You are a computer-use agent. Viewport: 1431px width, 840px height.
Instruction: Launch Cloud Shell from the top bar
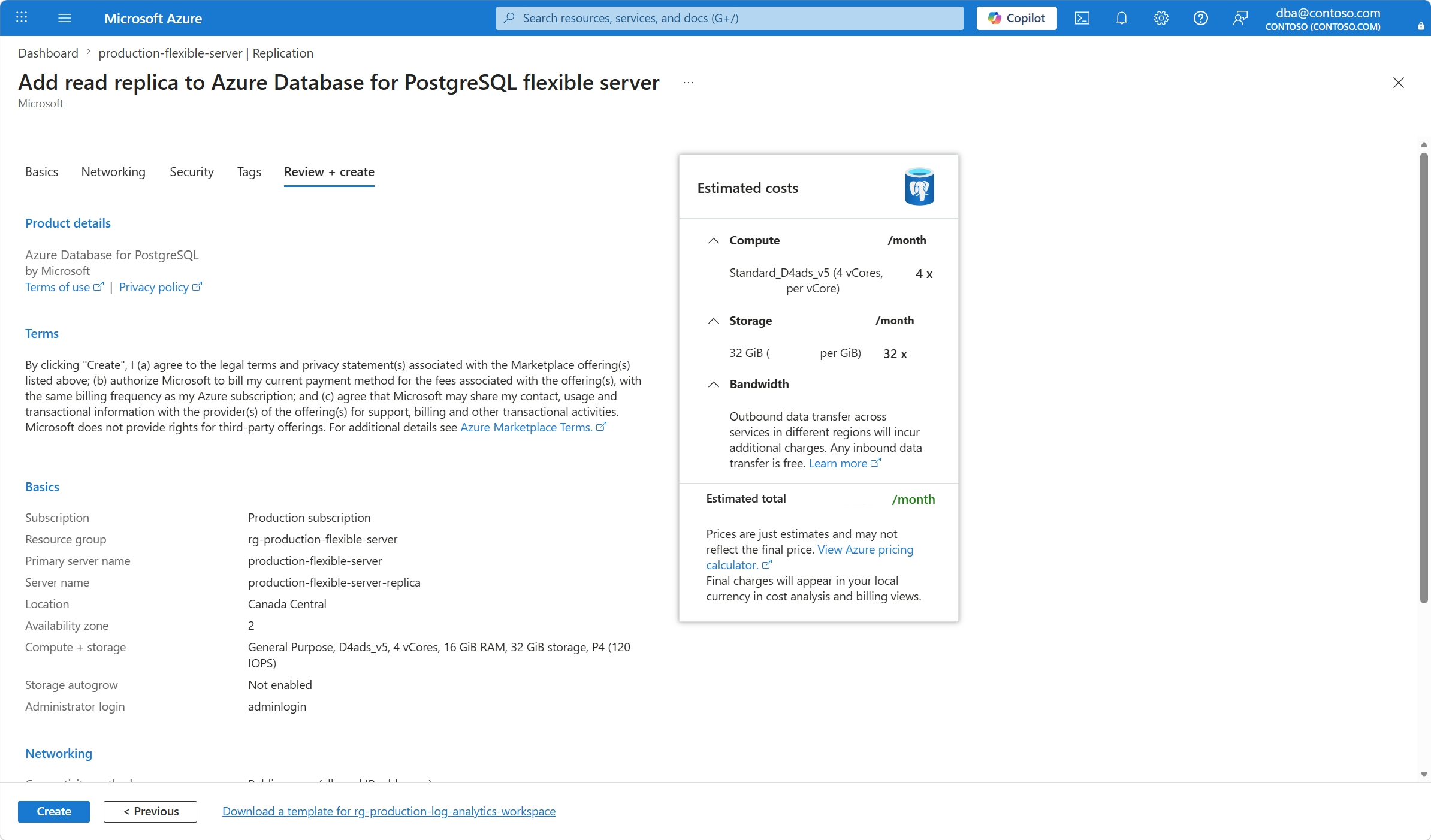coord(1082,18)
